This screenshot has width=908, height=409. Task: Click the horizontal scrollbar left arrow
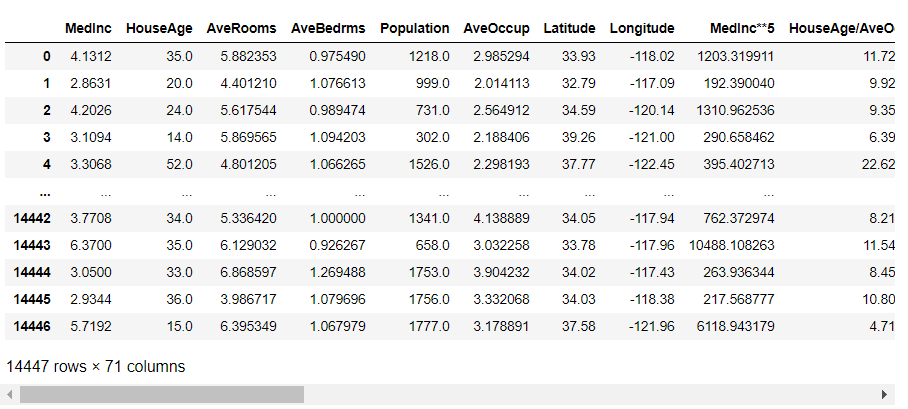[10, 395]
